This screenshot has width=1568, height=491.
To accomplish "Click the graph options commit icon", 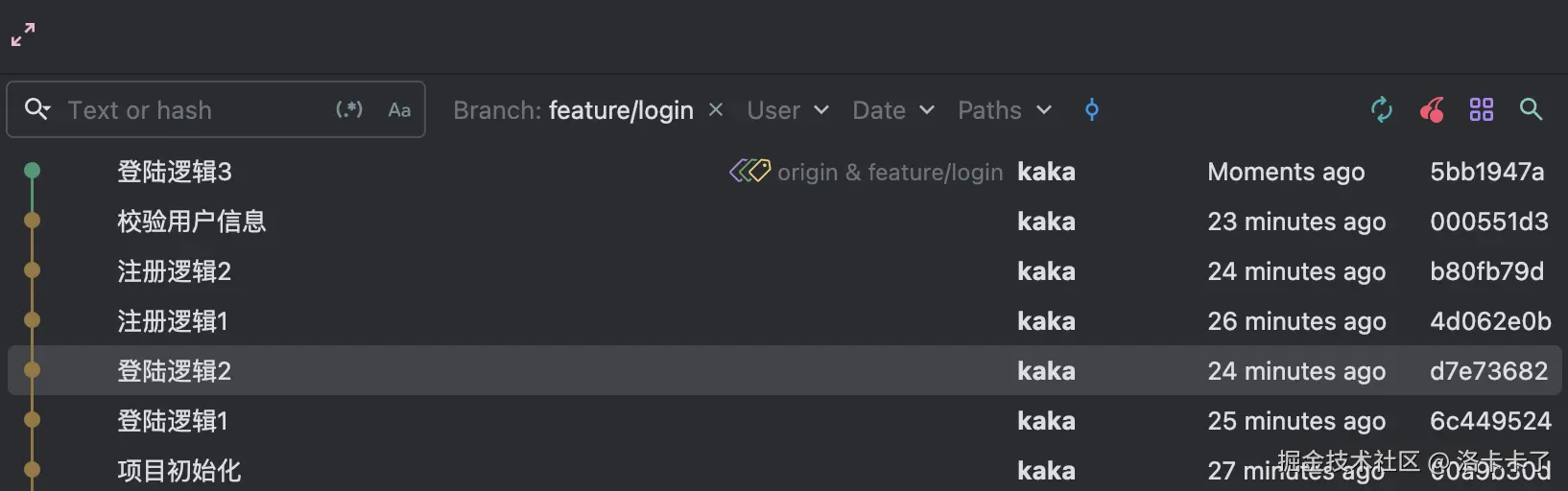I will click(x=1091, y=110).
